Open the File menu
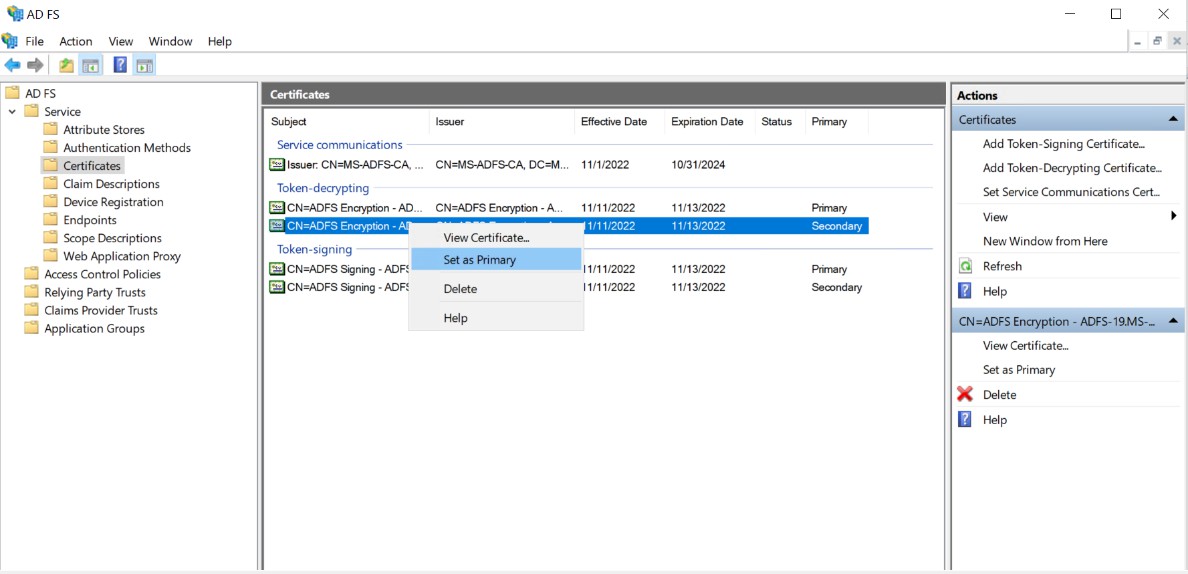Image resolution: width=1188 pixels, height=574 pixels. 35,42
